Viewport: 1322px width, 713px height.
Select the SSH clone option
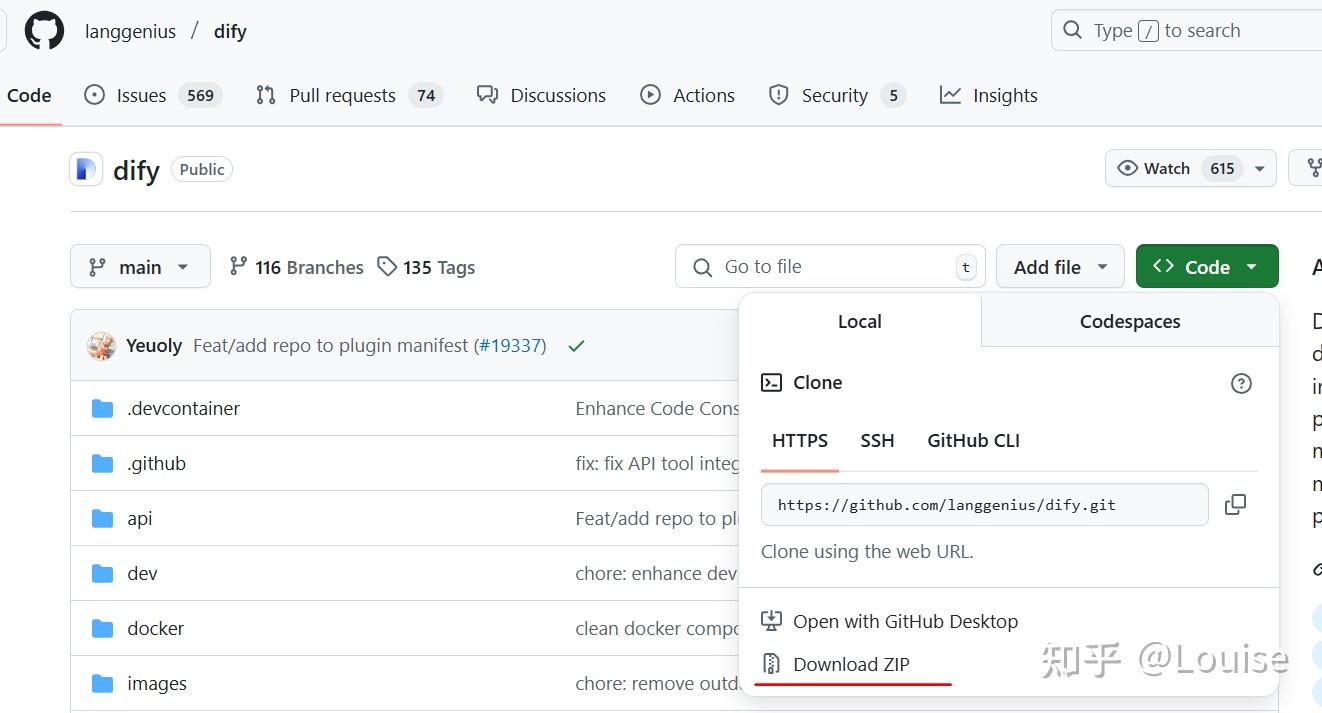[877, 440]
